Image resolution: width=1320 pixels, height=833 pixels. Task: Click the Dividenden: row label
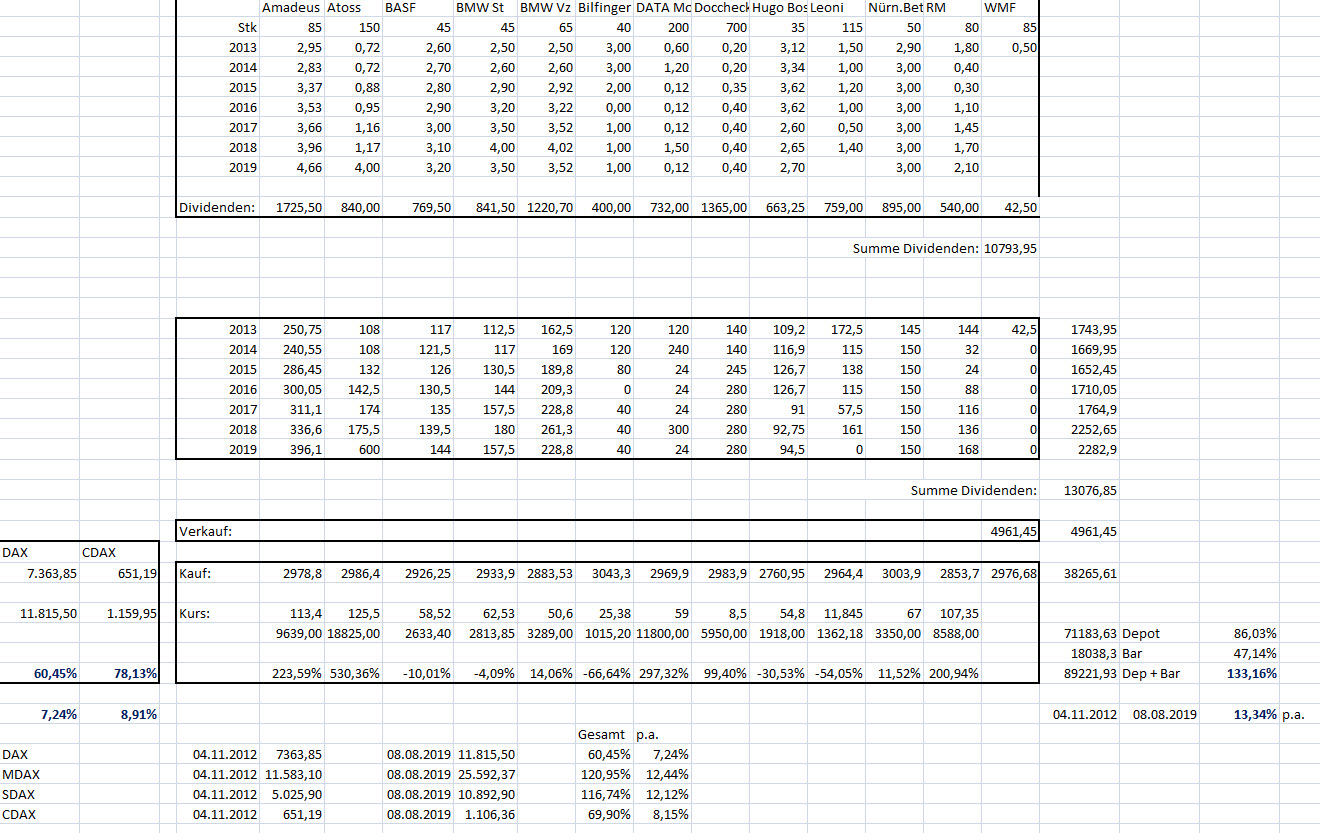pos(216,207)
